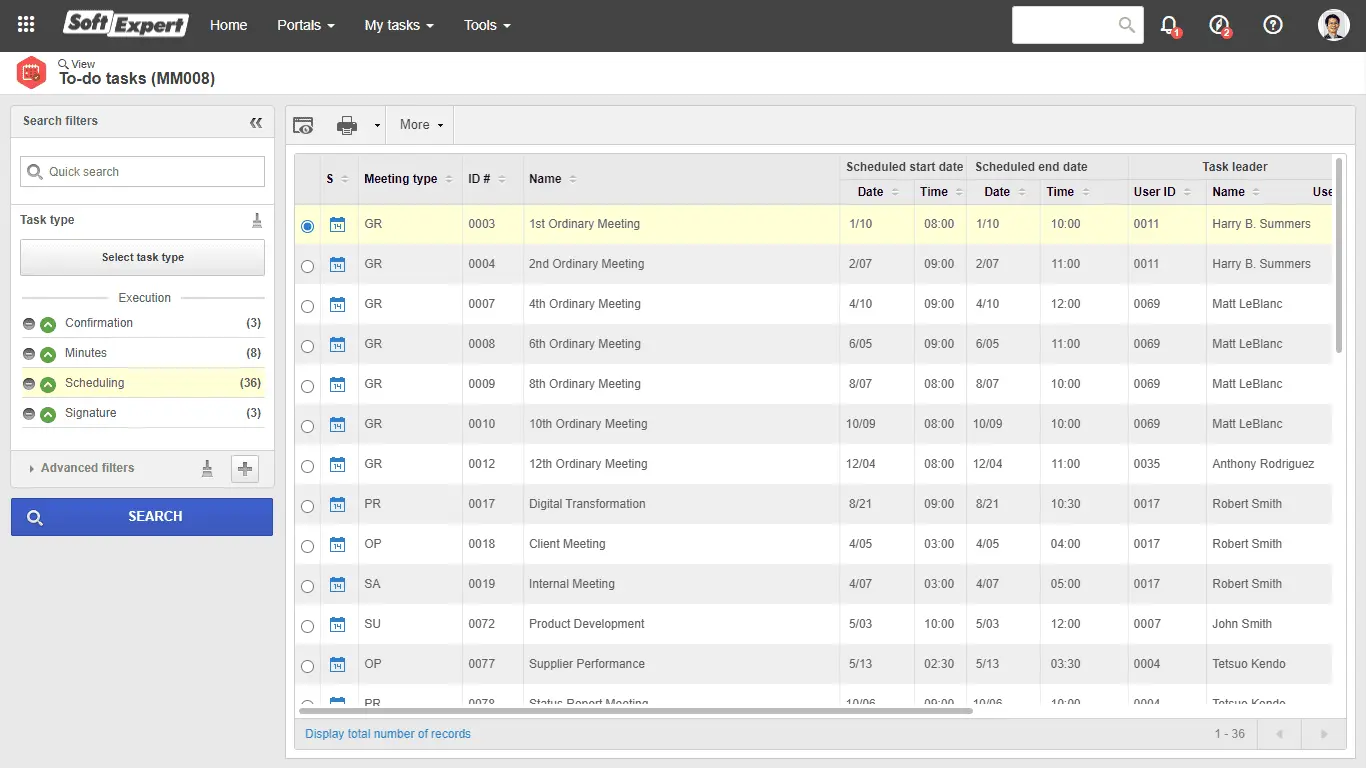This screenshot has height=768, width=1366.
Task: Click the horizontal scrollbar under the table
Action: (x=634, y=711)
